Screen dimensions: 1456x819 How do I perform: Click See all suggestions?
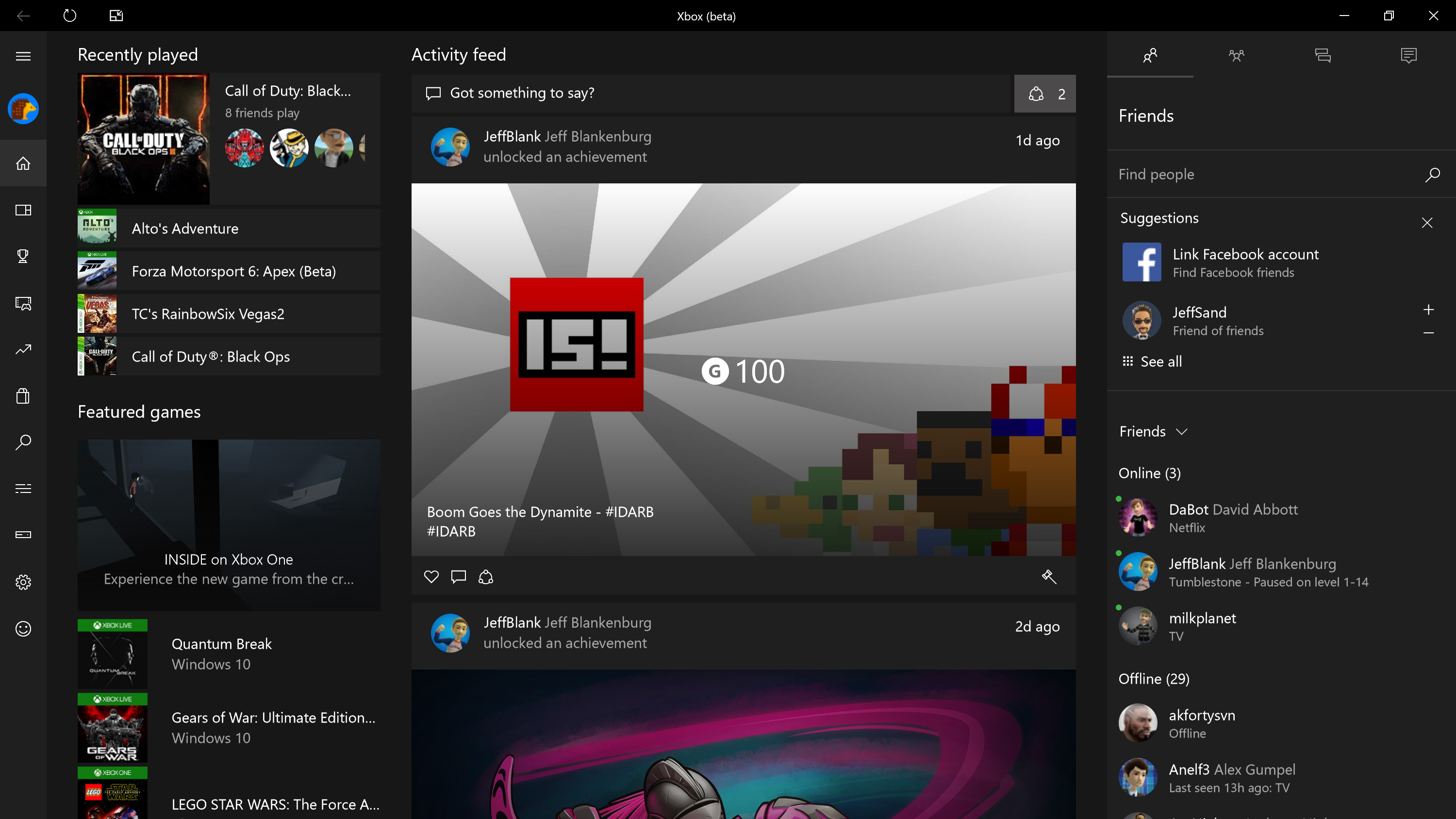[x=1152, y=361]
